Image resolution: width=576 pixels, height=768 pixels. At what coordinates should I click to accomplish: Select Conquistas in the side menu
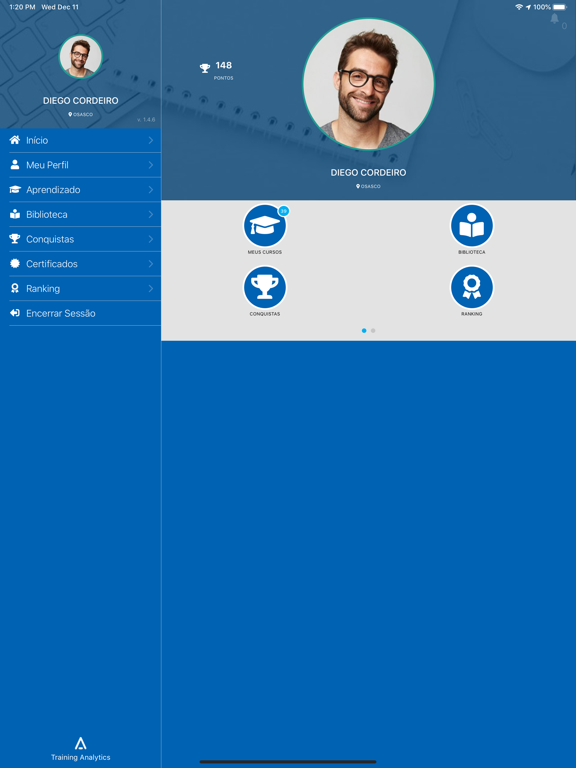click(80, 239)
